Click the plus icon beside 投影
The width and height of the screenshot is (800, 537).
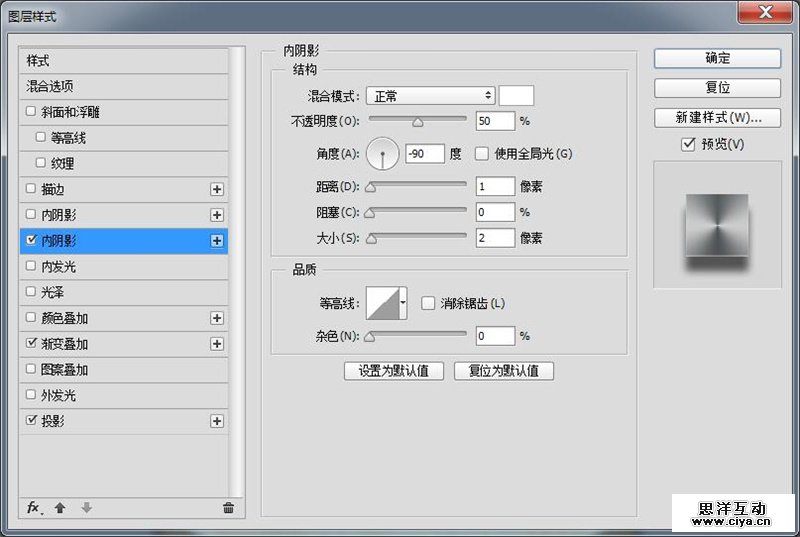217,421
